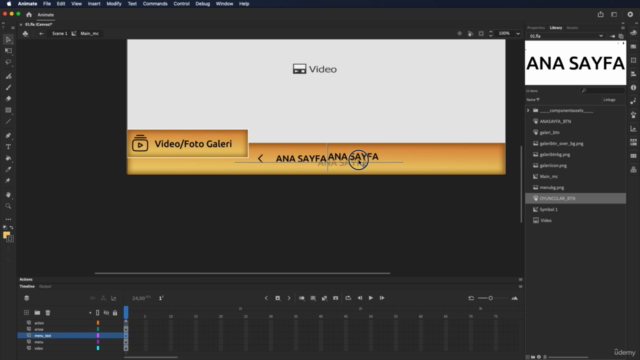The width and height of the screenshot is (640, 360).
Task: Open the Help menu
Action: (x=244, y=4)
